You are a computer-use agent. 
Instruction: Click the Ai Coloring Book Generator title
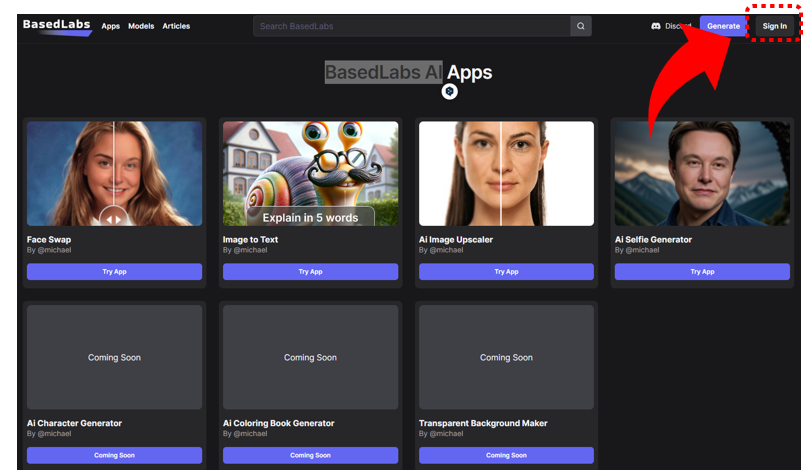click(279, 423)
